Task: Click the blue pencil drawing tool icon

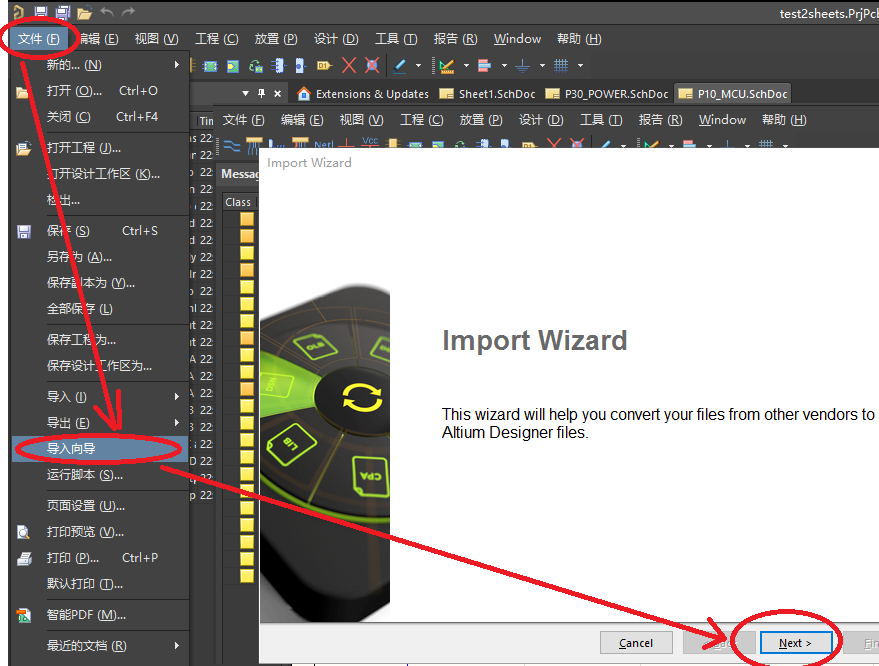Action: click(x=400, y=66)
